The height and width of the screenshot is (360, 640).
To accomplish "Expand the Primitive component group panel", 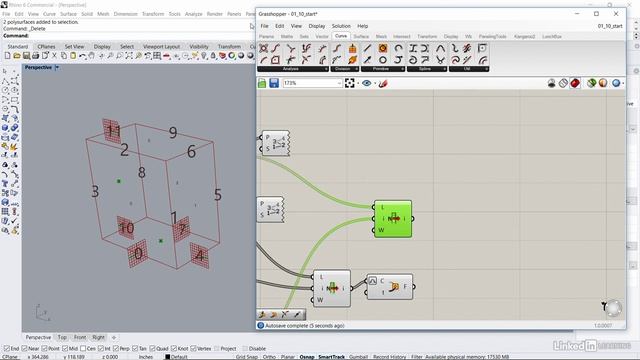I will 383,69.
